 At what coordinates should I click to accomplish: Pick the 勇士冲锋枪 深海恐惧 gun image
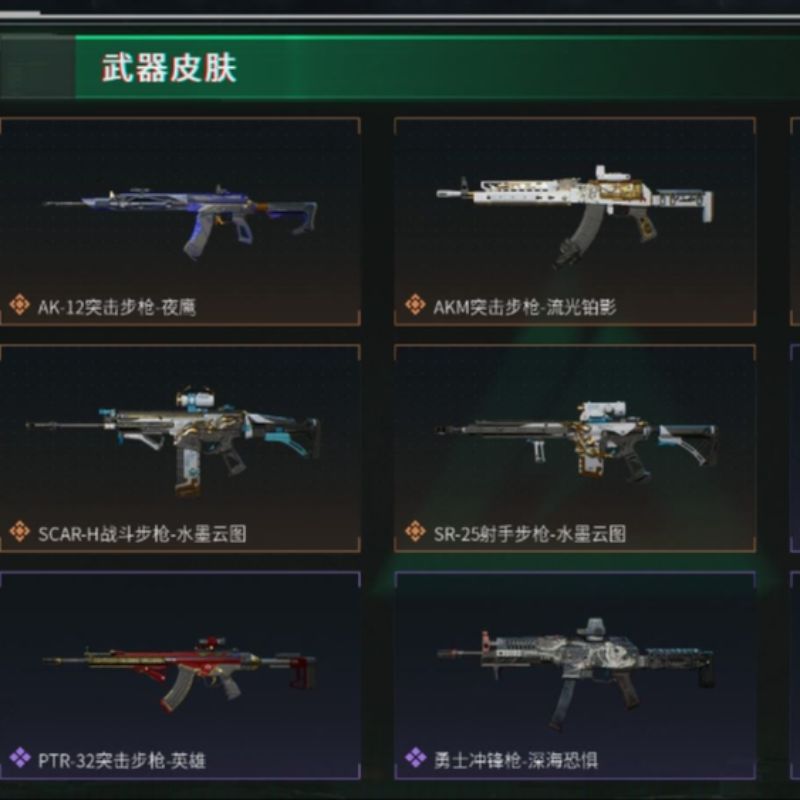tap(575, 673)
